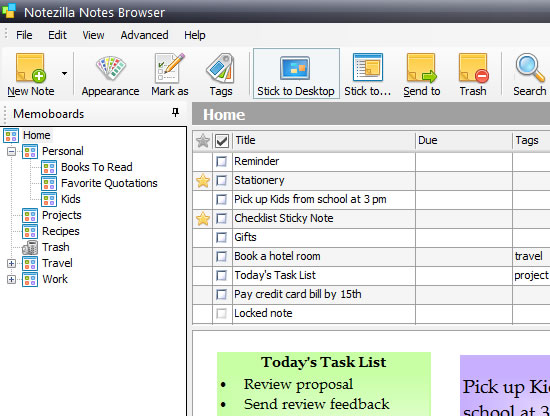Pin the Memoboards panel
Viewport: 550px width, 416px height.
click(x=175, y=113)
